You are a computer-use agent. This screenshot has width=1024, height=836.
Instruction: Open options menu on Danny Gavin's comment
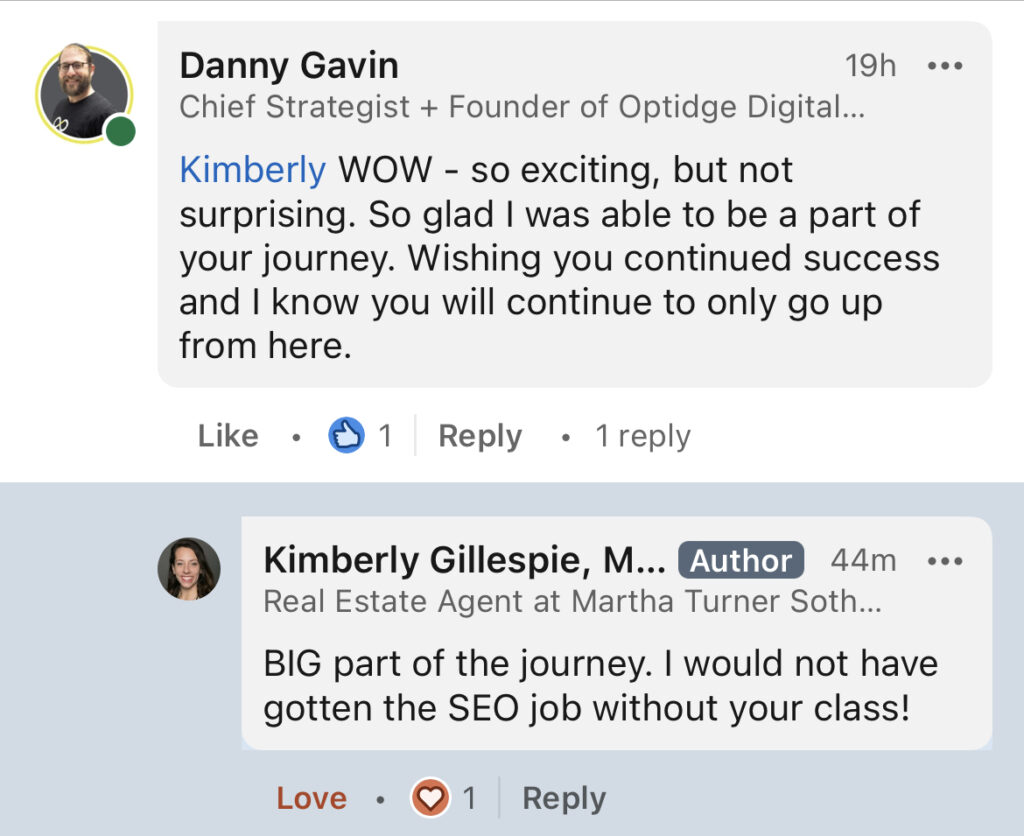[945, 66]
